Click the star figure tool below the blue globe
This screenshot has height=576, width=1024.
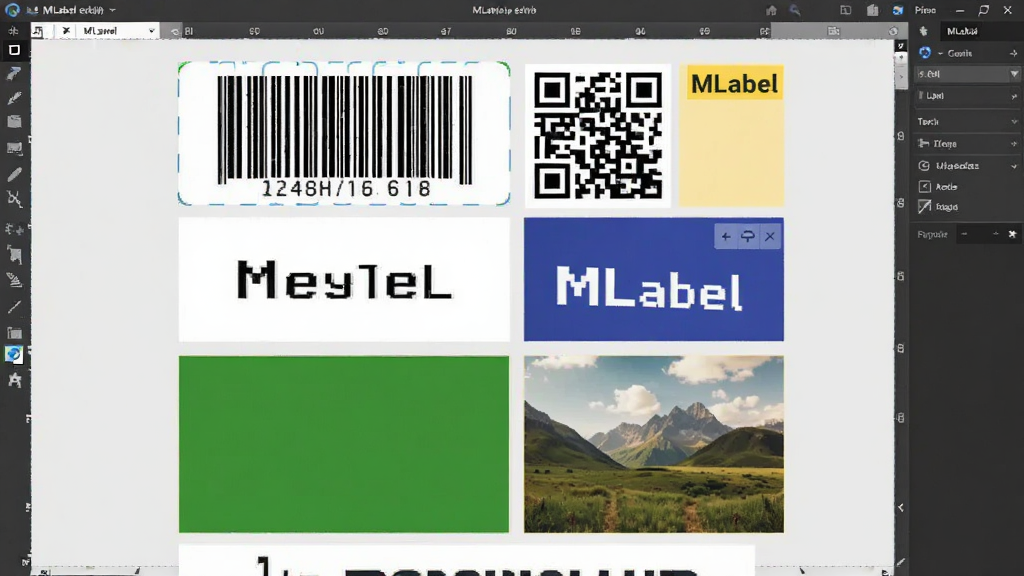click(x=14, y=380)
